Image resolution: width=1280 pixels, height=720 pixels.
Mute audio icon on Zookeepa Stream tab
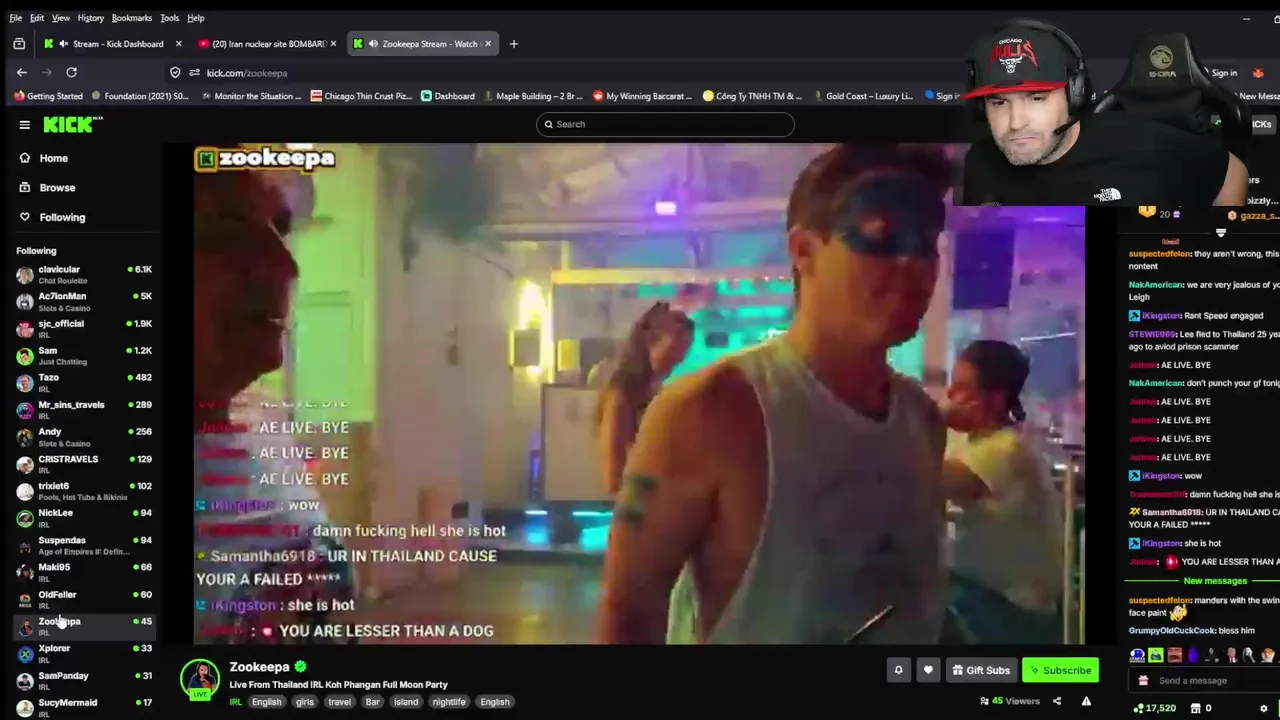click(373, 44)
